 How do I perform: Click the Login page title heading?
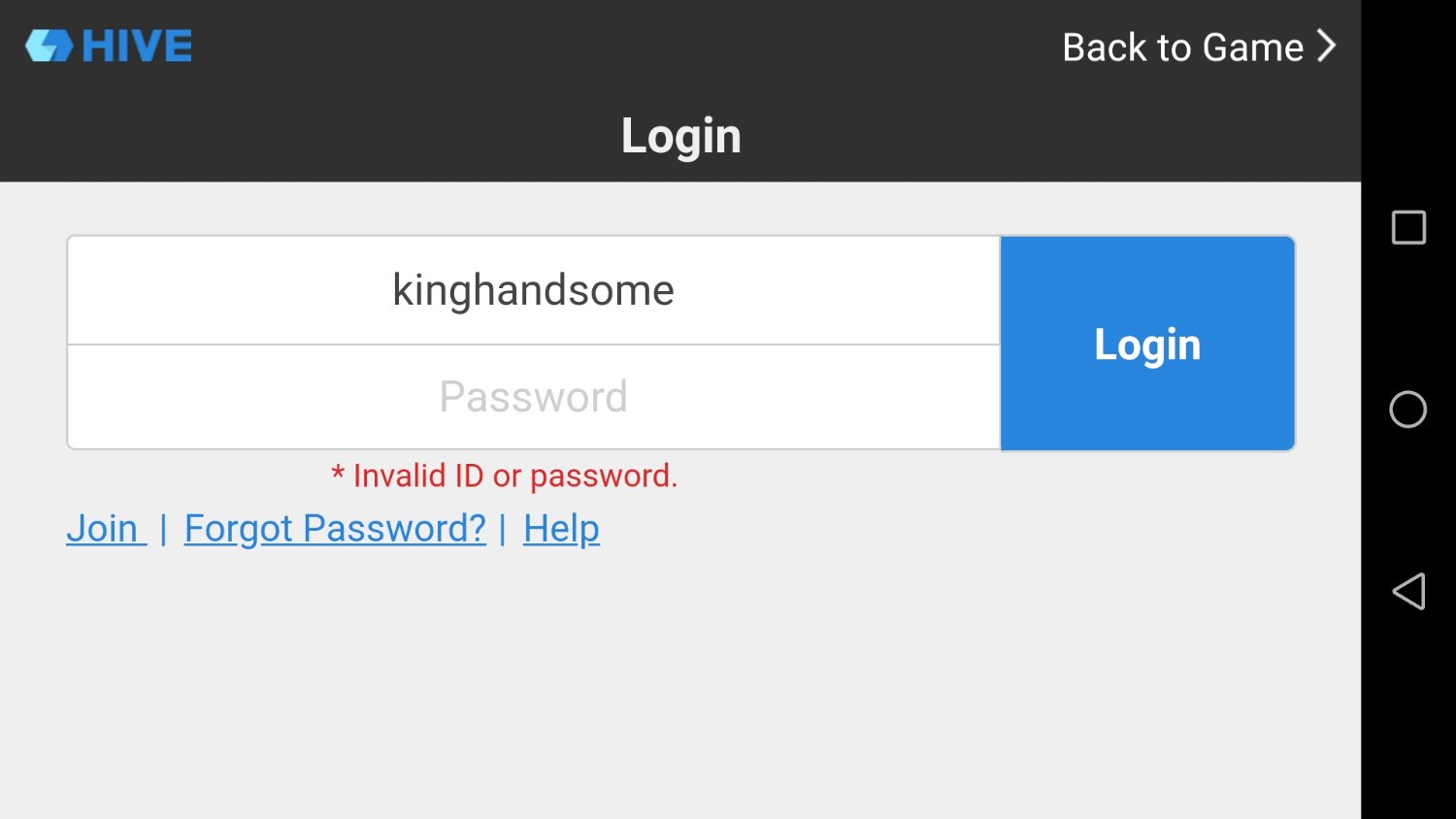pos(680,136)
